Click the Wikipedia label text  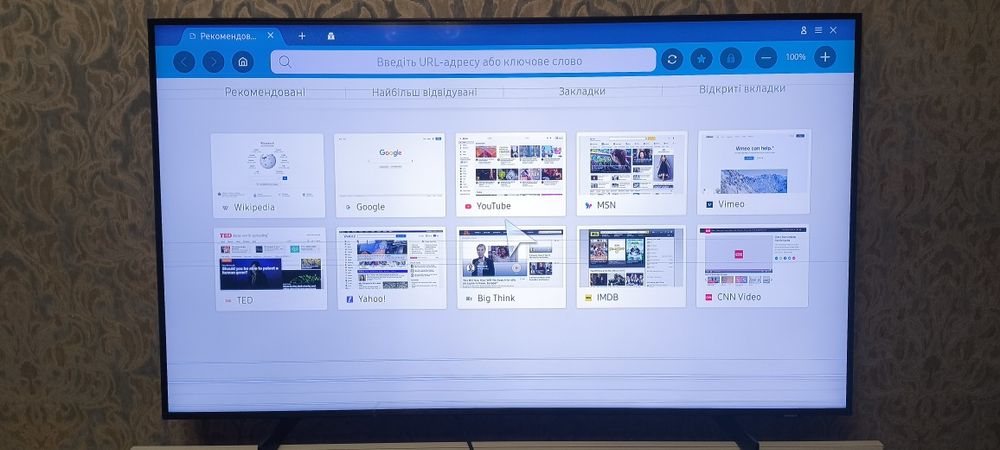(x=254, y=207)
